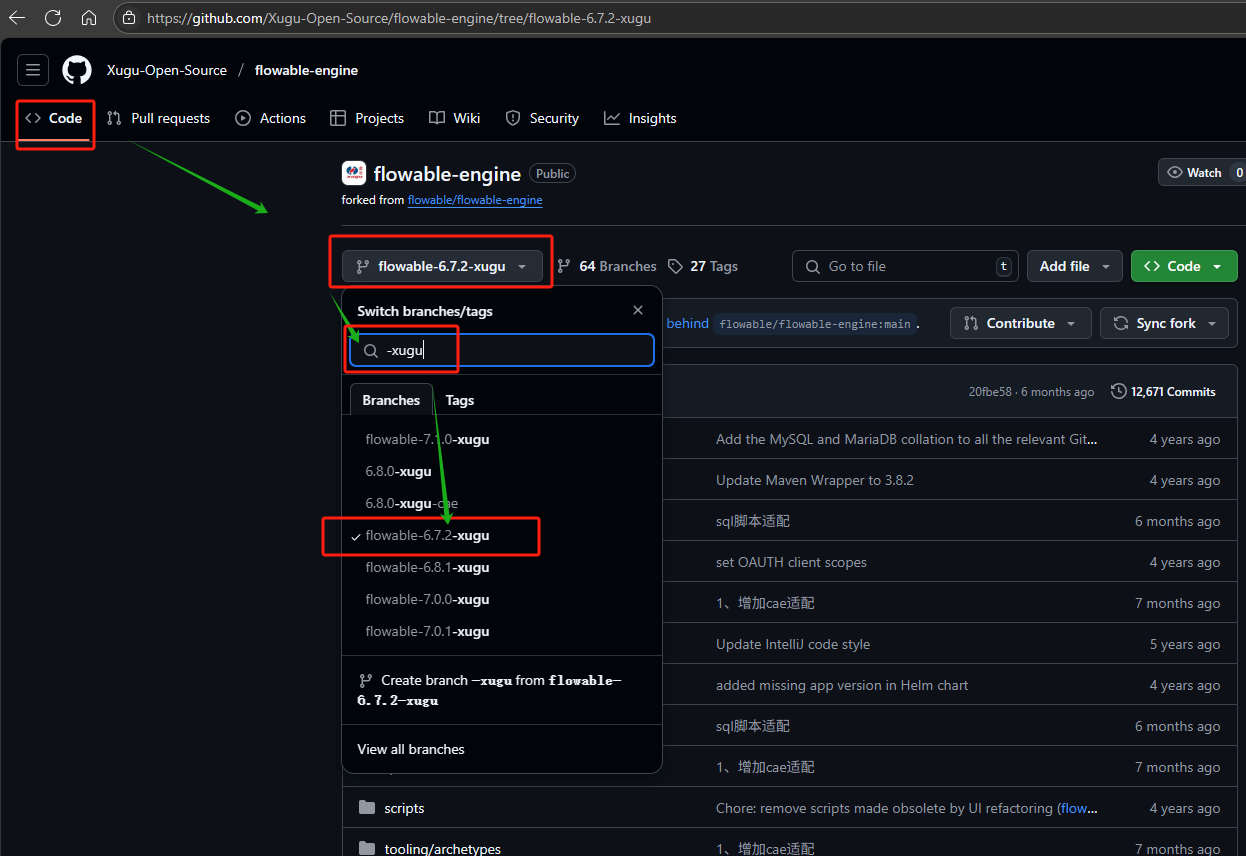Click the 27 Tags link
Viewport: 1246px width, 856px height.
click(x=703, y=266)
